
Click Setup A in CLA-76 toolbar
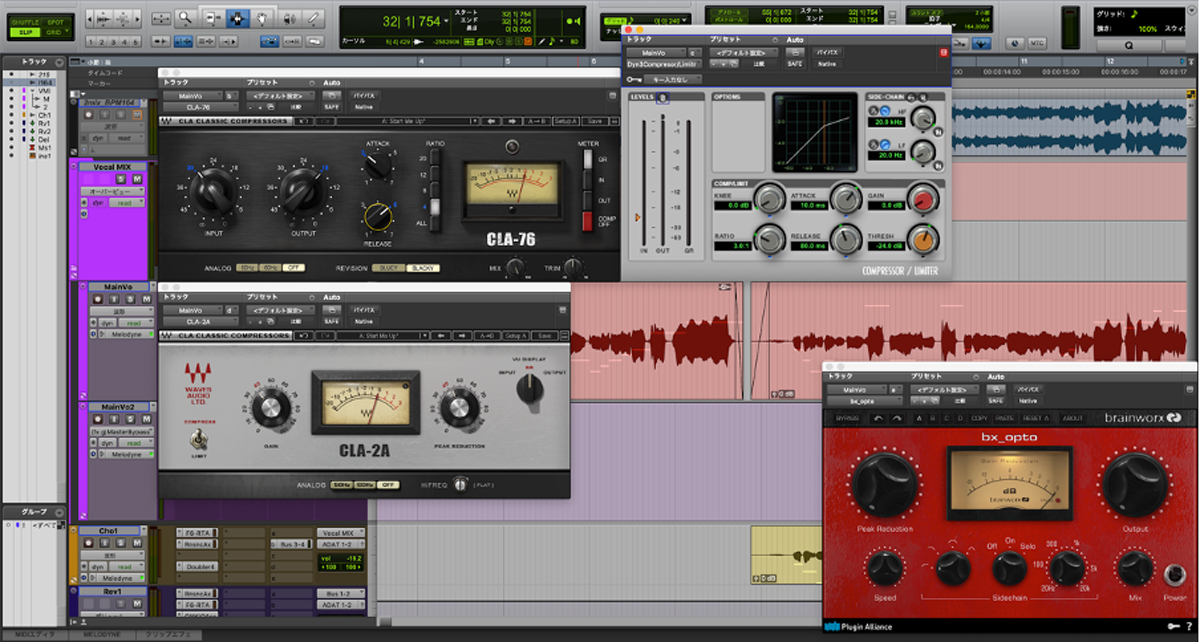[x=567, y=121]
